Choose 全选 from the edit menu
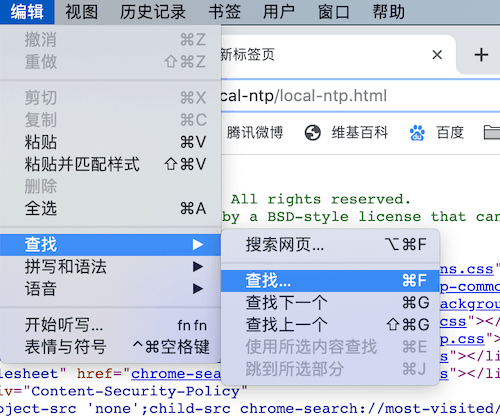The height and width of the screenshot is (420, 500). tap(110, 209)
